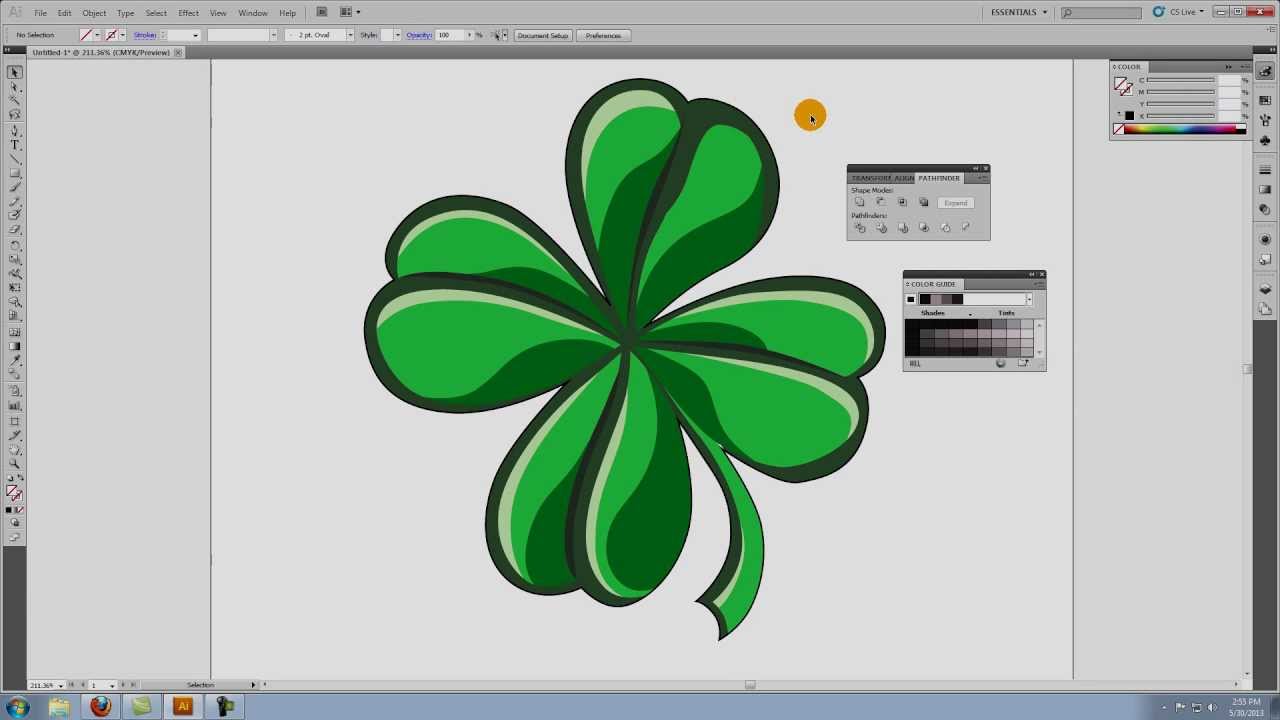Open Firefox from the taskbar
This screenshot has height=720, width=1280.
(x=100, y=707)
